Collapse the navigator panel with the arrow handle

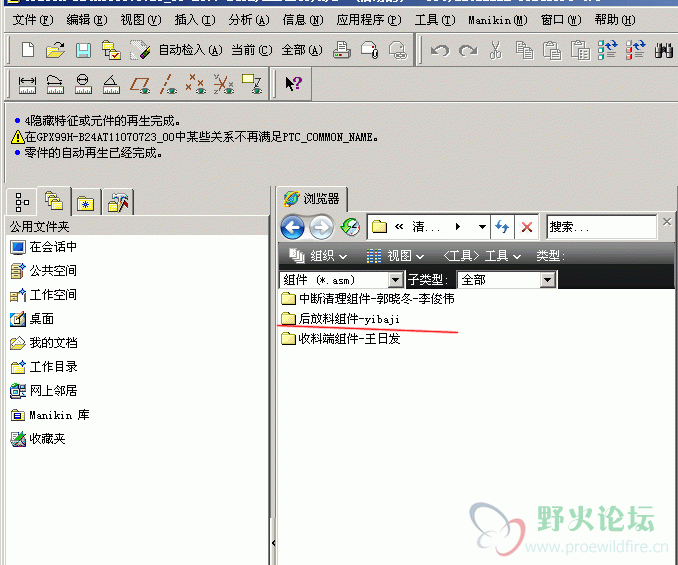pos(273,542)
